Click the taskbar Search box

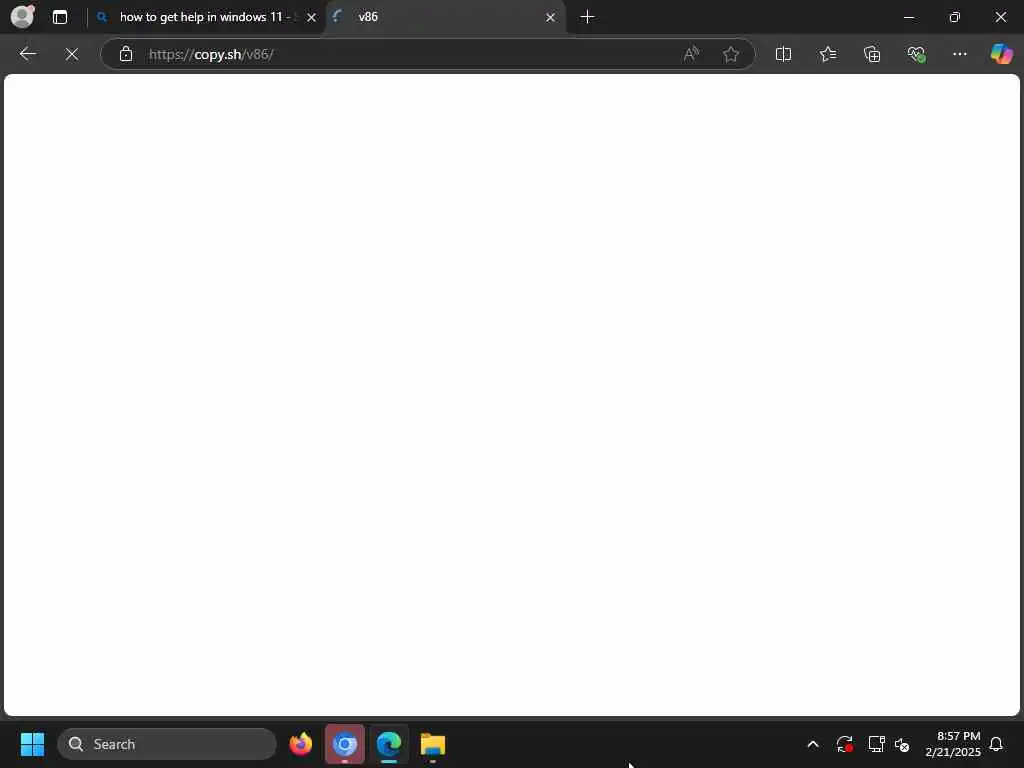tap(167, 744)
